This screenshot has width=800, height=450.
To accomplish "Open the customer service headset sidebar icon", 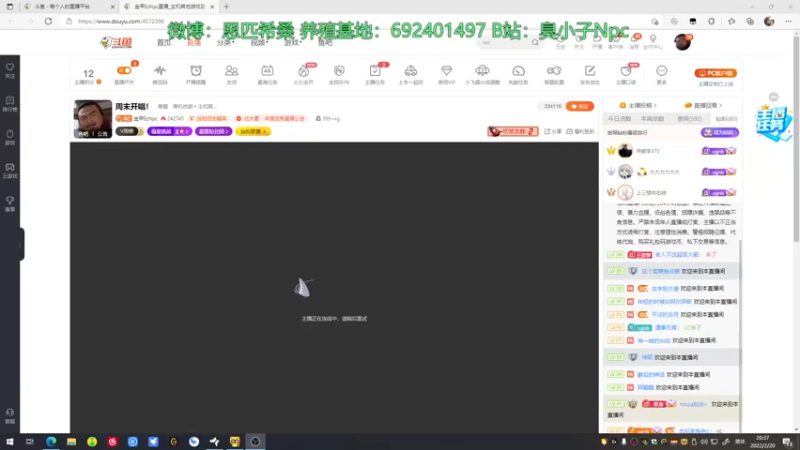I will (x=10, y=416).
